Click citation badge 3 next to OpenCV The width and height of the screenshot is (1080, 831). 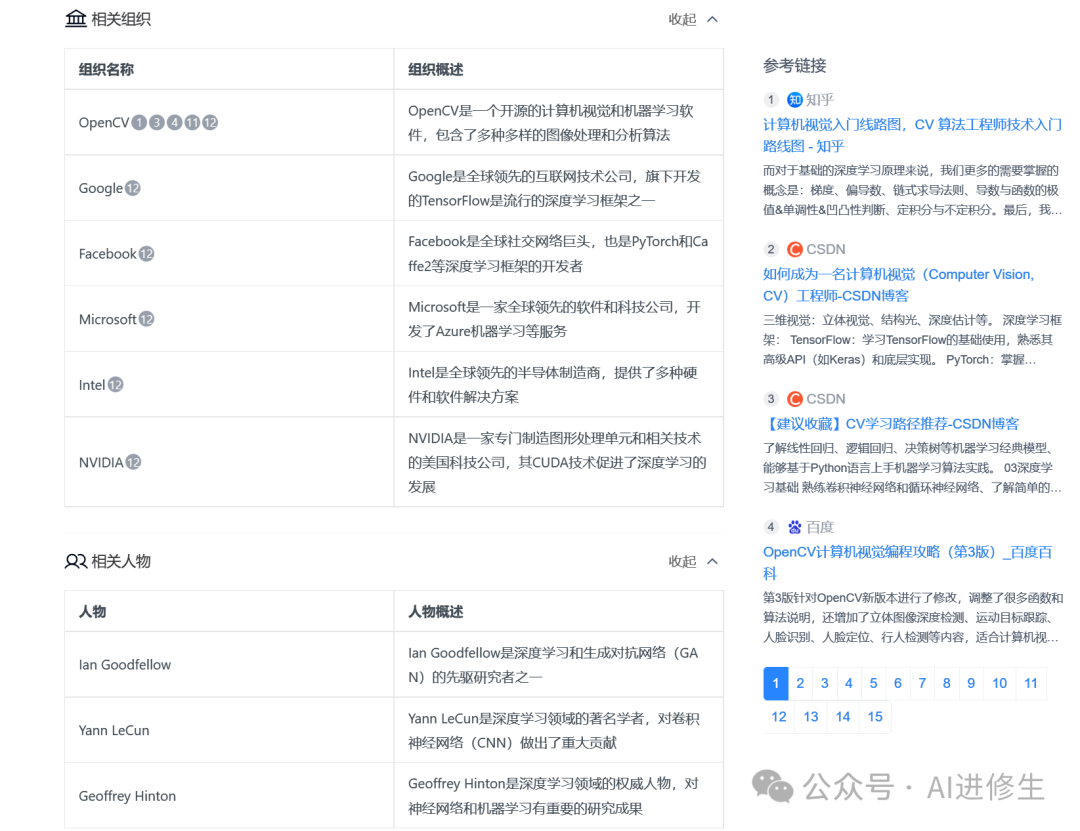[157, 123]
